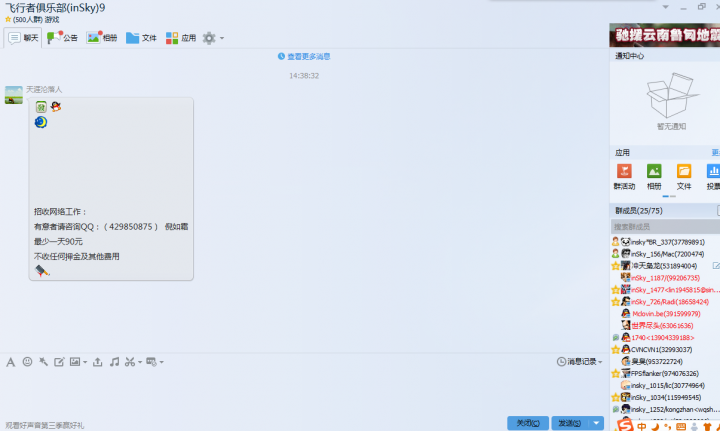
Task: Click the Sogou input method icon
Action: pos(624,424)
